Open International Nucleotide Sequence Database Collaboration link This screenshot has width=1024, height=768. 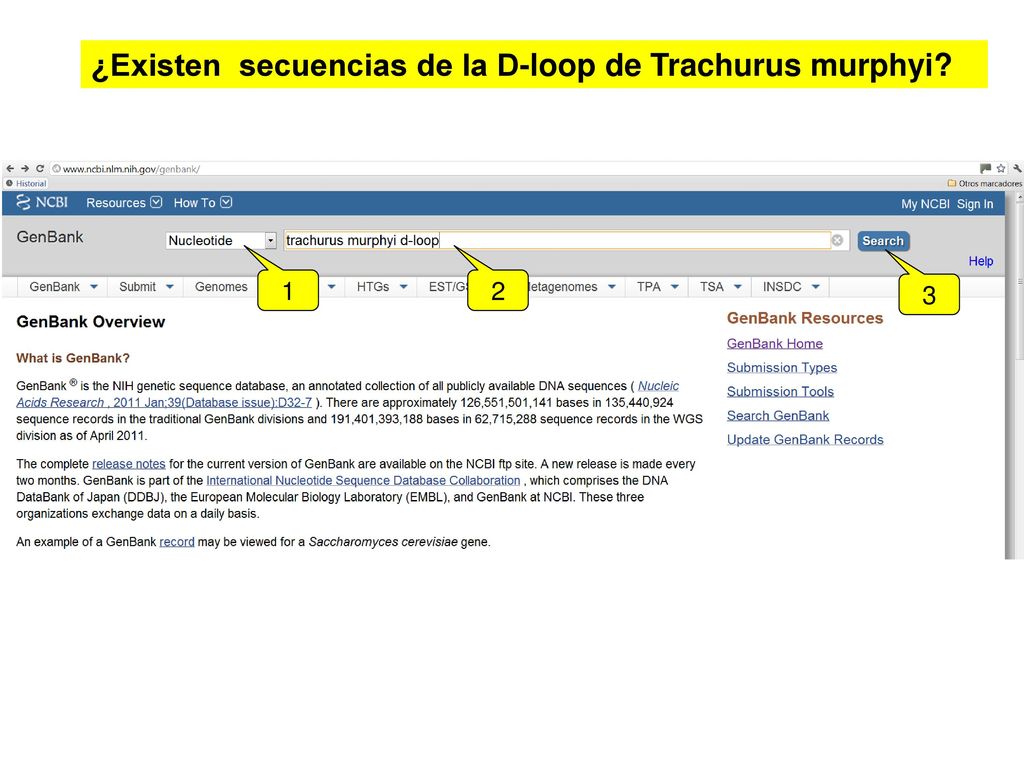pyautogui.click(x=363, y=481)
